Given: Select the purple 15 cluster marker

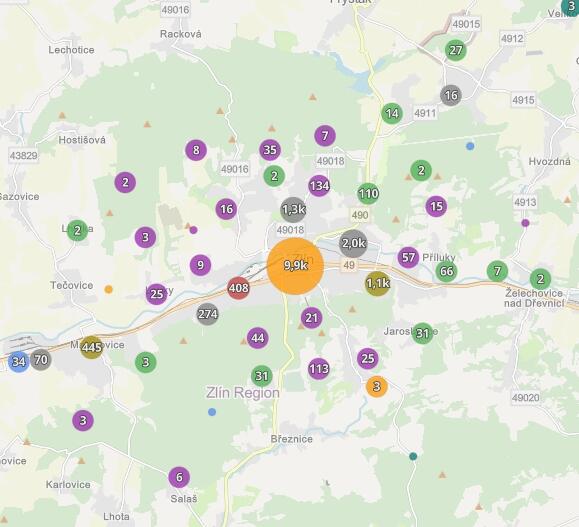Looking at the screenshot, I should click(x=436, y=206).
